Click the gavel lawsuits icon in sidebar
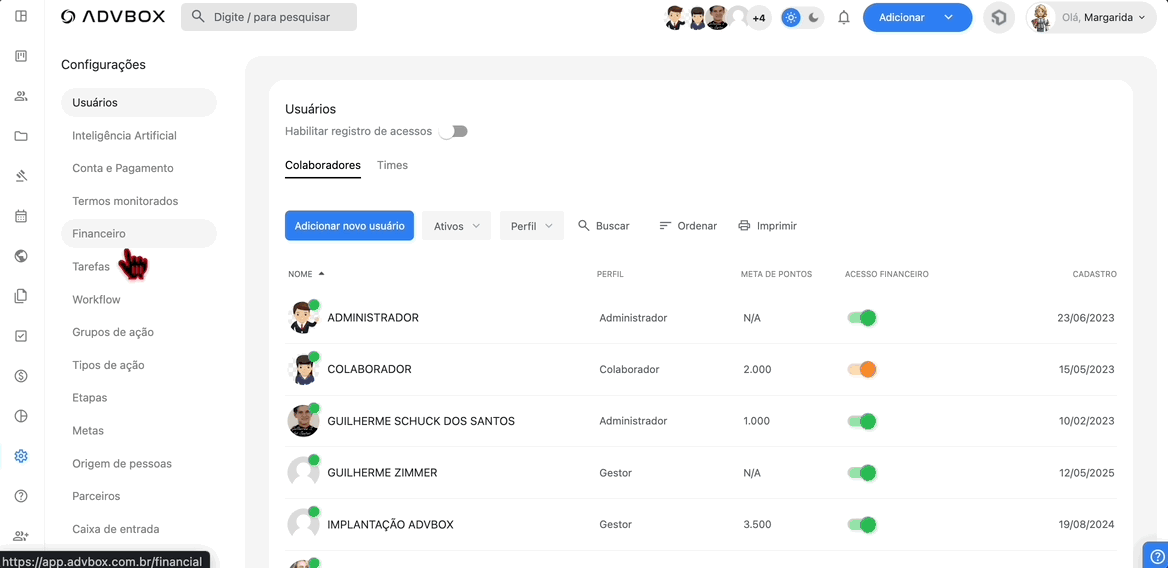Image resolution: width=1168 pixels, height=568 pixels. [21, 176]
